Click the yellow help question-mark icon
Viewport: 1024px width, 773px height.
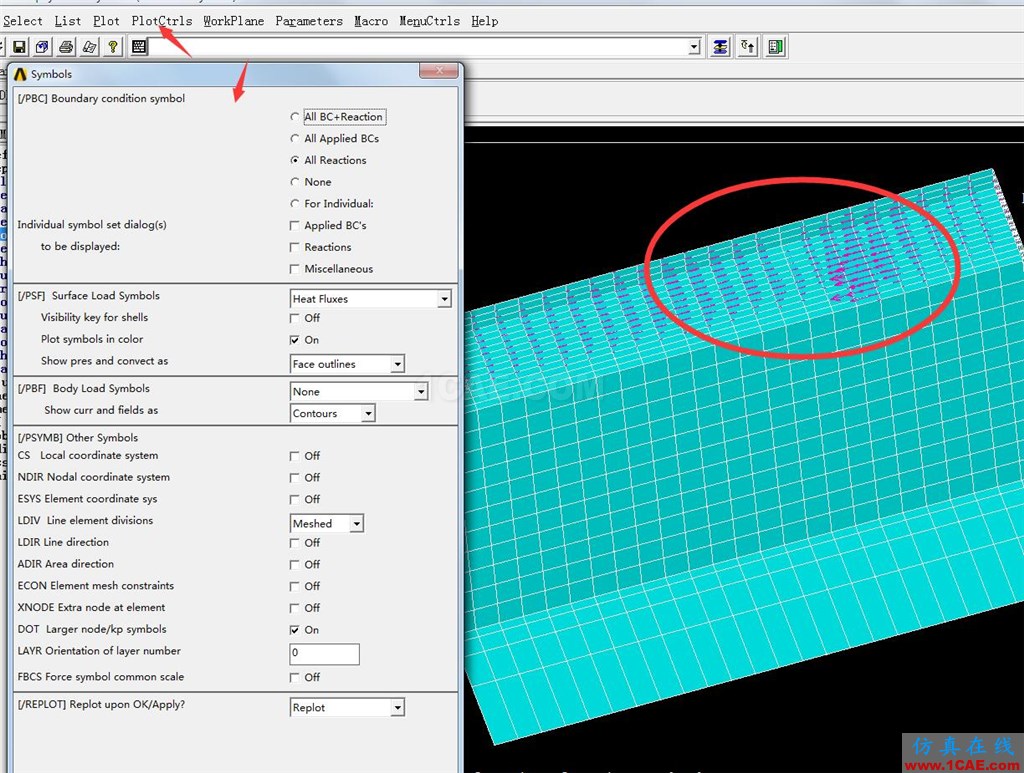[113, 46]
